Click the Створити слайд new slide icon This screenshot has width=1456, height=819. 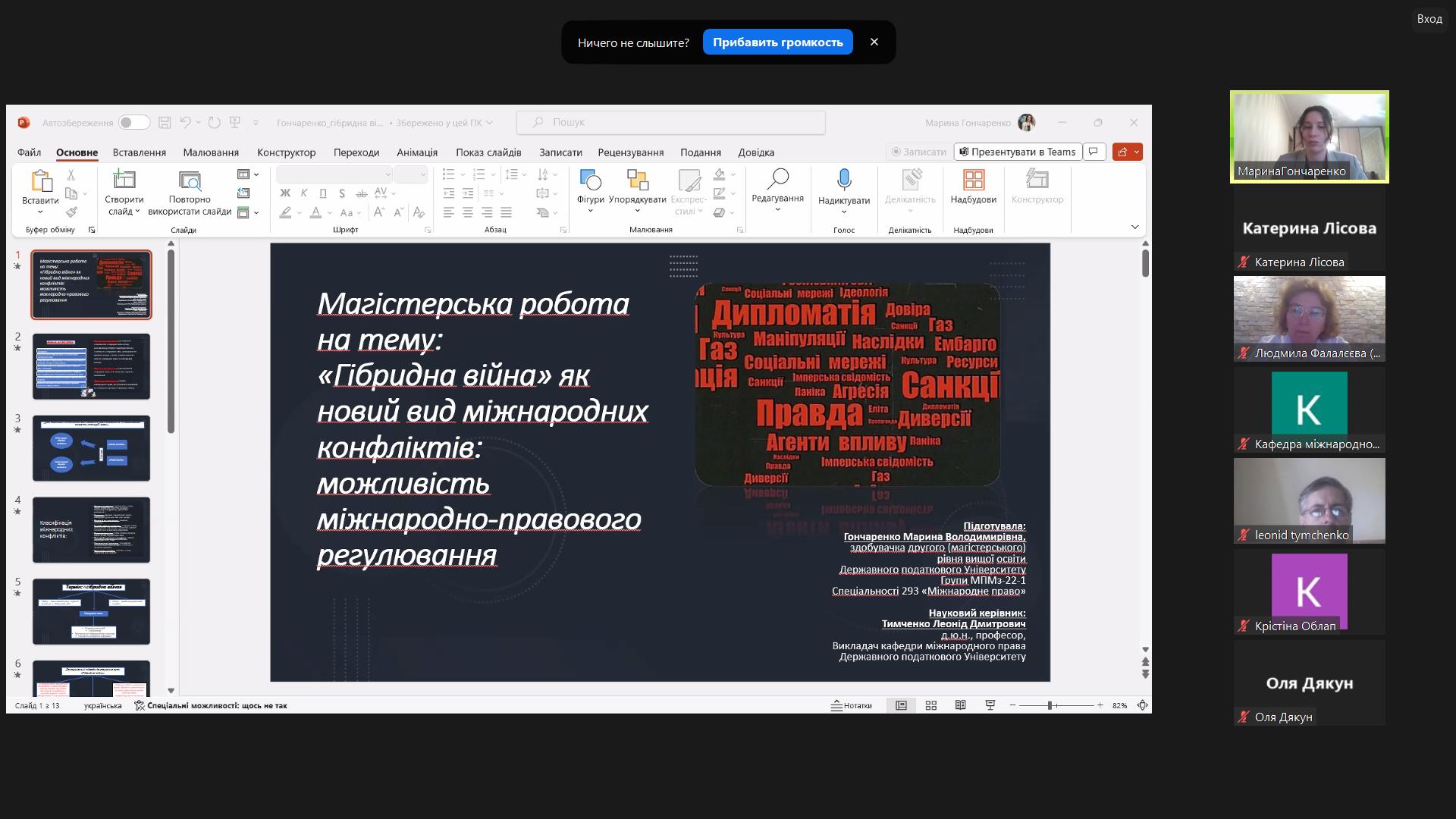coord(124,180)
